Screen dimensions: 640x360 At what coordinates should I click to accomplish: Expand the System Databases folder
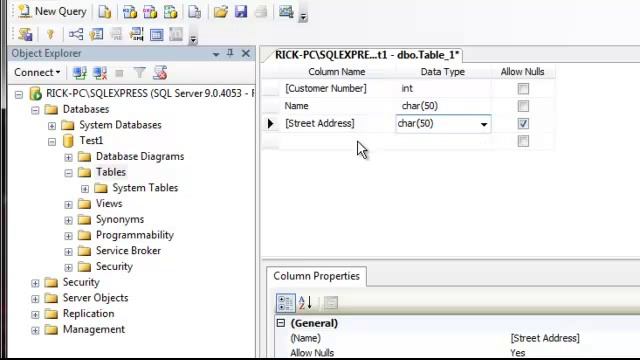(x=52, y=126)
